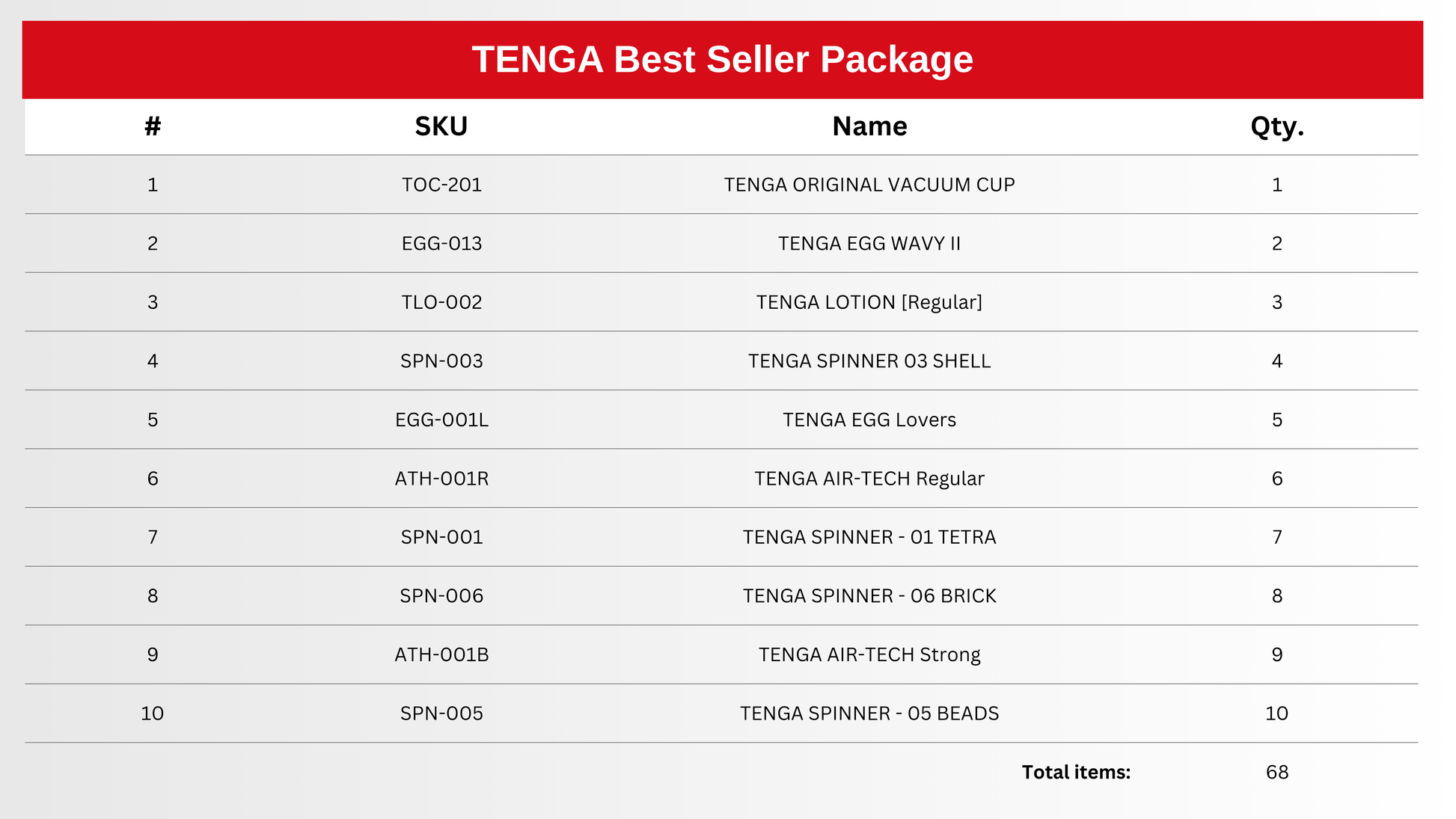Screen dimensions: 1456x819
Task: Click the SPN-006 SKU cell
Action: [x=441, y=596]
